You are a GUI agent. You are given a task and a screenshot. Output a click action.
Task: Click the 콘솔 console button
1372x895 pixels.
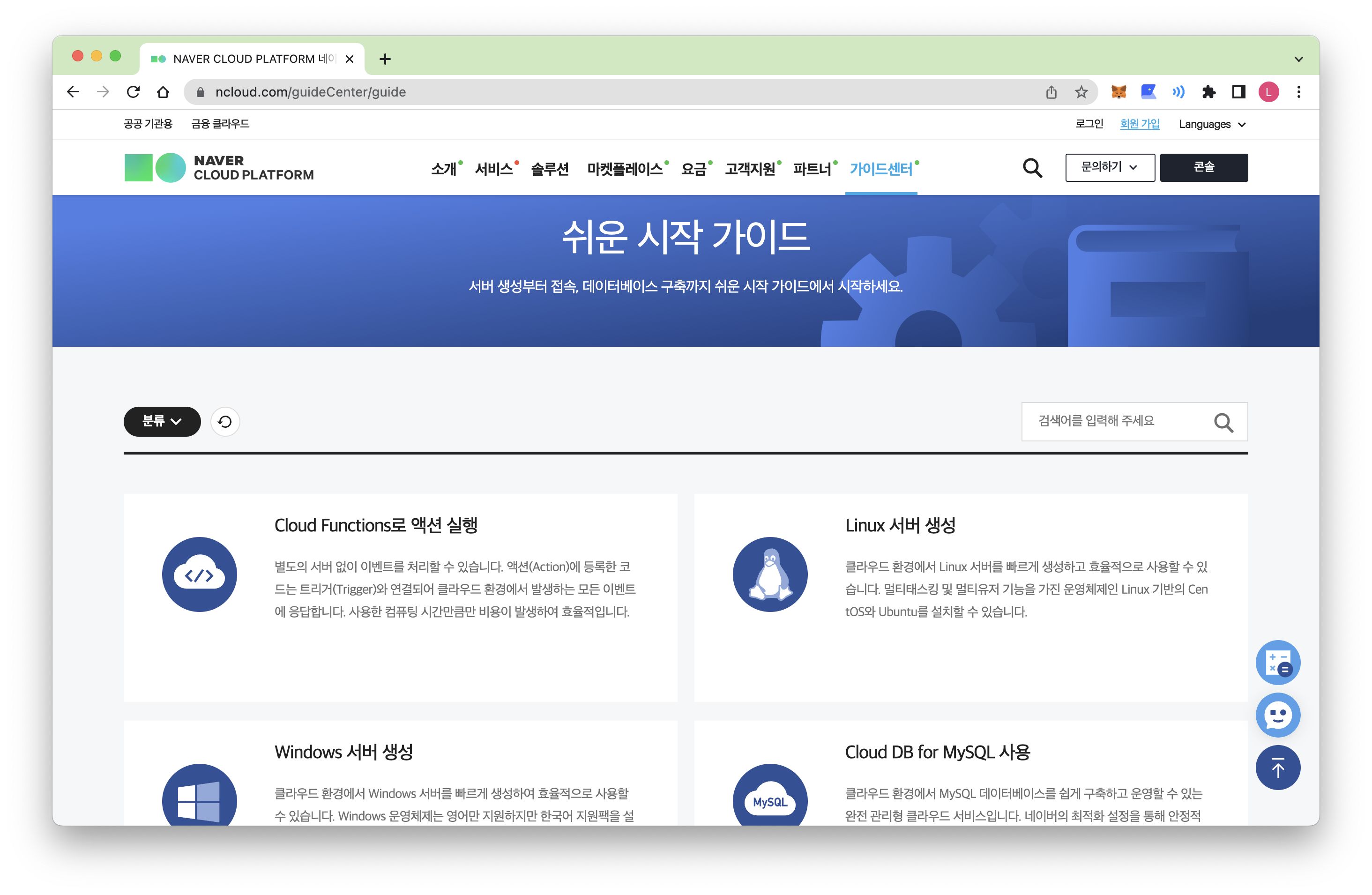coord(1203,168)
